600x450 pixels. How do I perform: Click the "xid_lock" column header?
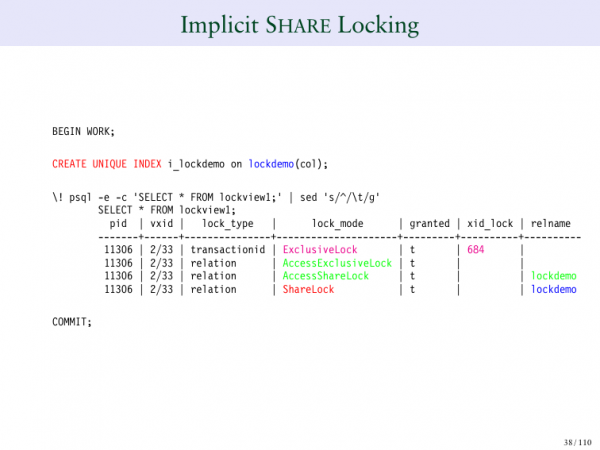point(490,224)
